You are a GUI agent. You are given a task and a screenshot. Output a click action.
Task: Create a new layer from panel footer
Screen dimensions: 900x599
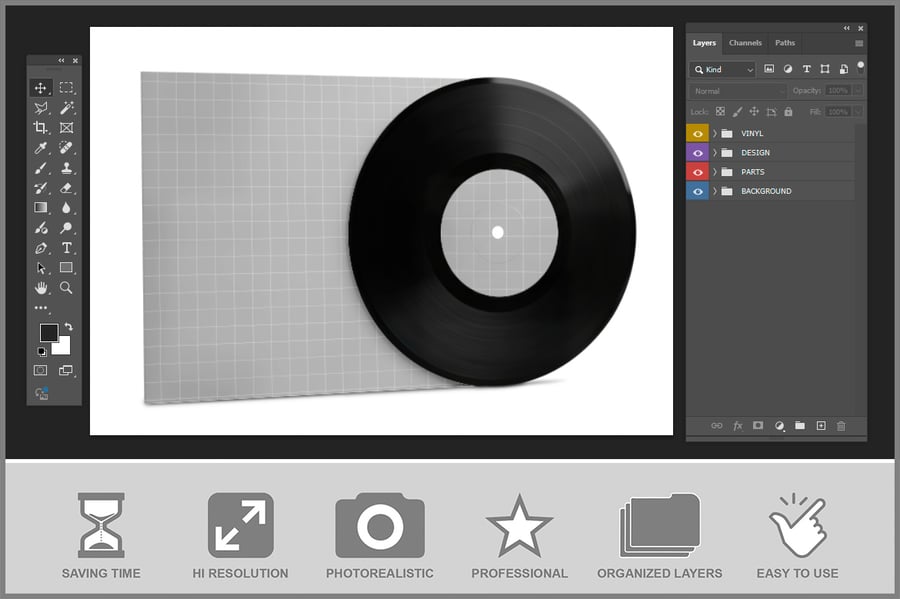[821, 426]
